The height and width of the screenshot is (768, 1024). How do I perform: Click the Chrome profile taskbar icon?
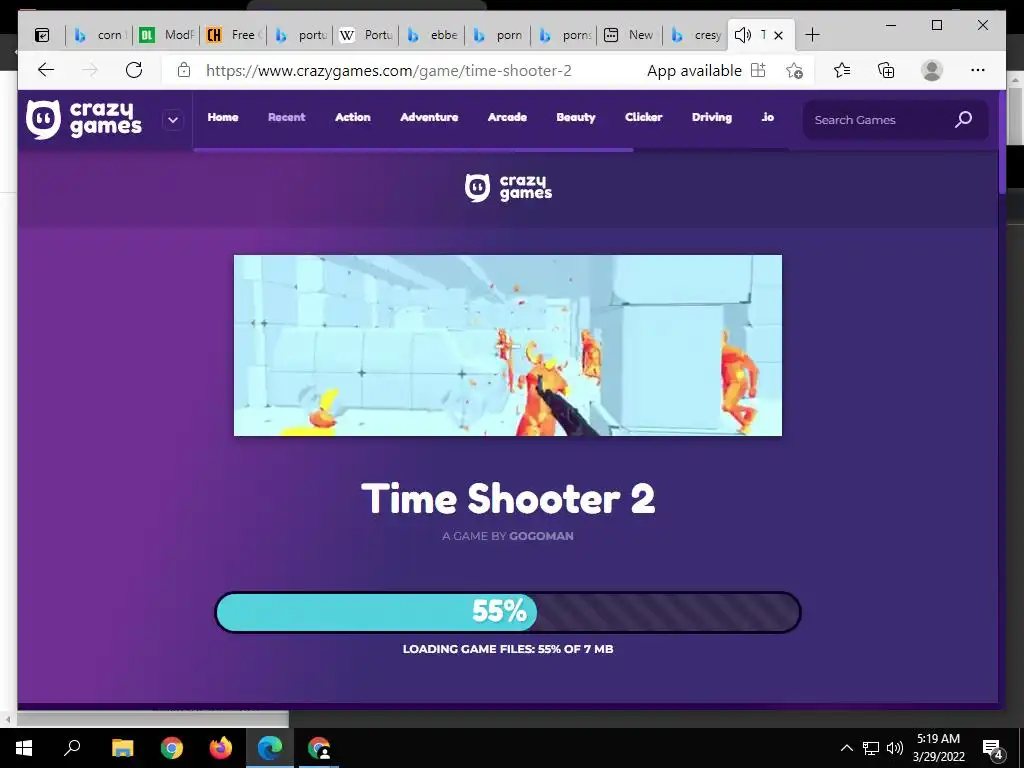[319, 748]
